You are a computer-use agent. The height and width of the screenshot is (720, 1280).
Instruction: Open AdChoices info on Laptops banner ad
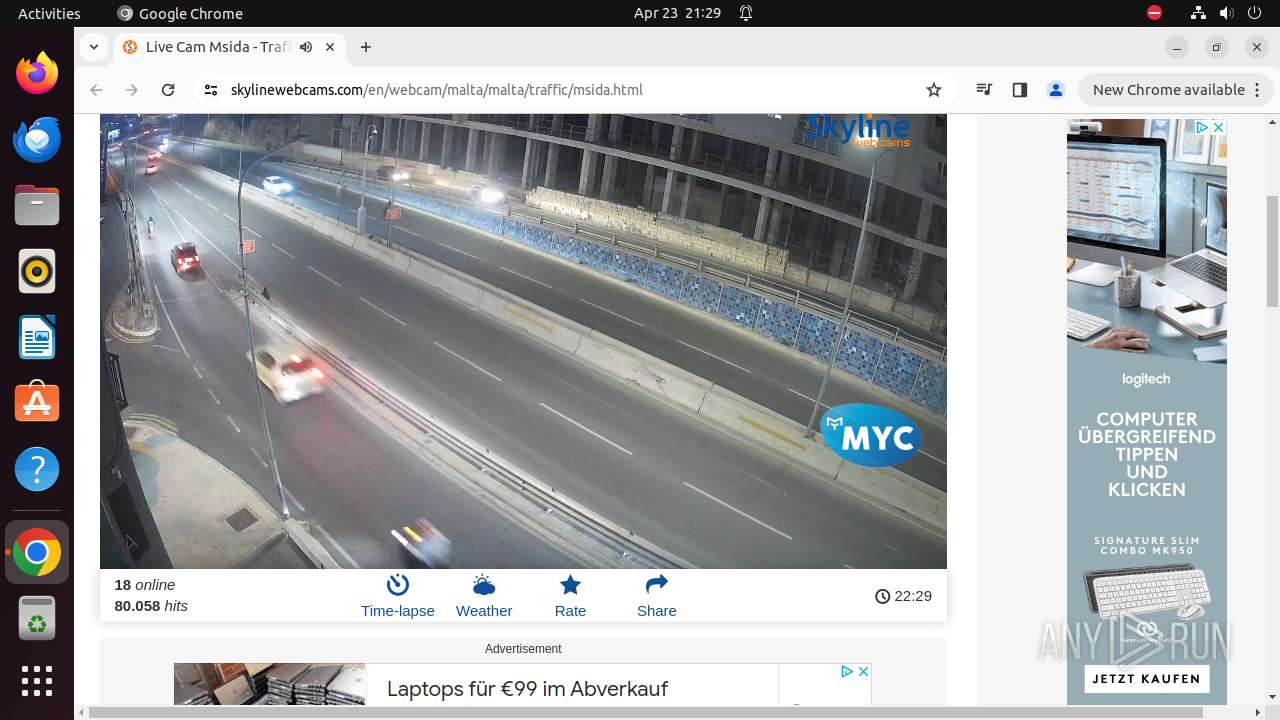tap(848, 671)
